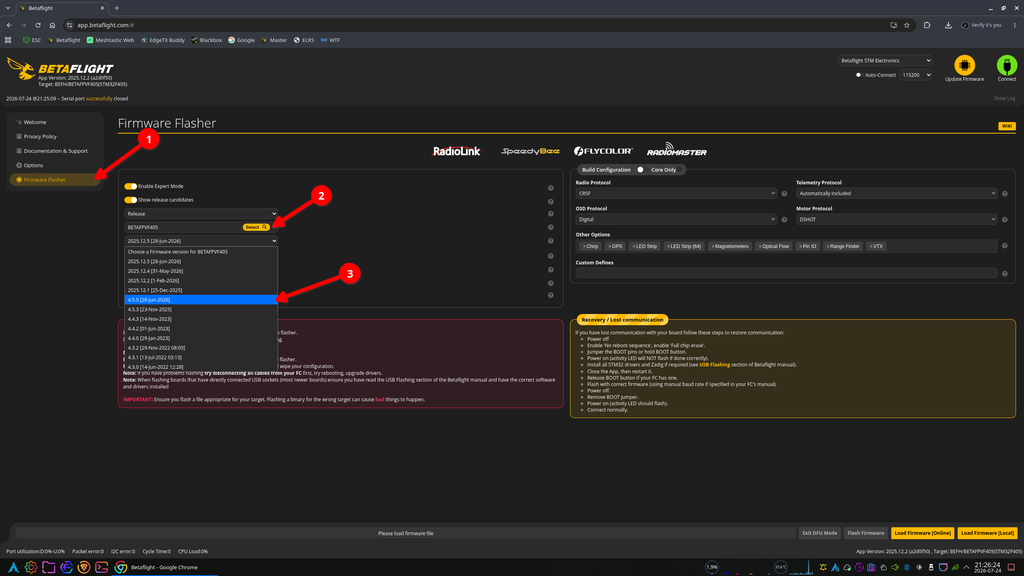Click the OSD Protocol help icon
Image resolution: width=1024 pixels, height=576 pixels.
coord(784,219)
